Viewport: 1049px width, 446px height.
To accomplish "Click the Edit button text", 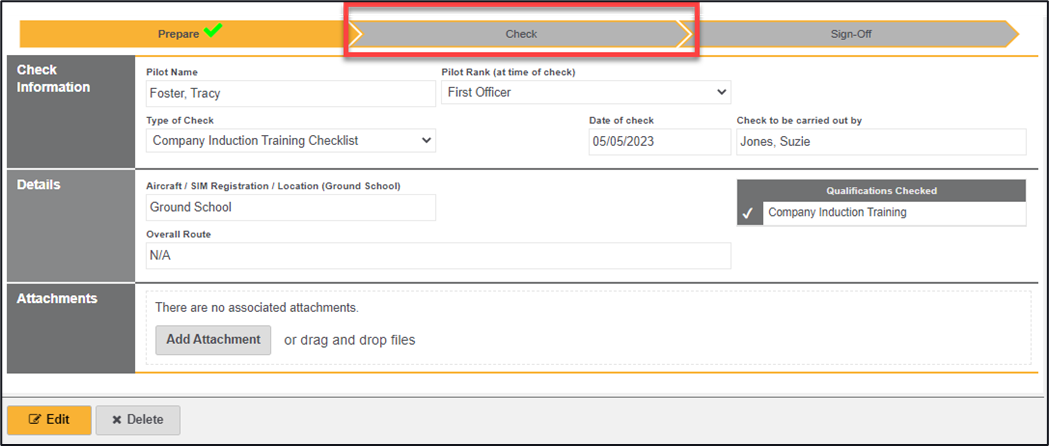I will (58, 420).
